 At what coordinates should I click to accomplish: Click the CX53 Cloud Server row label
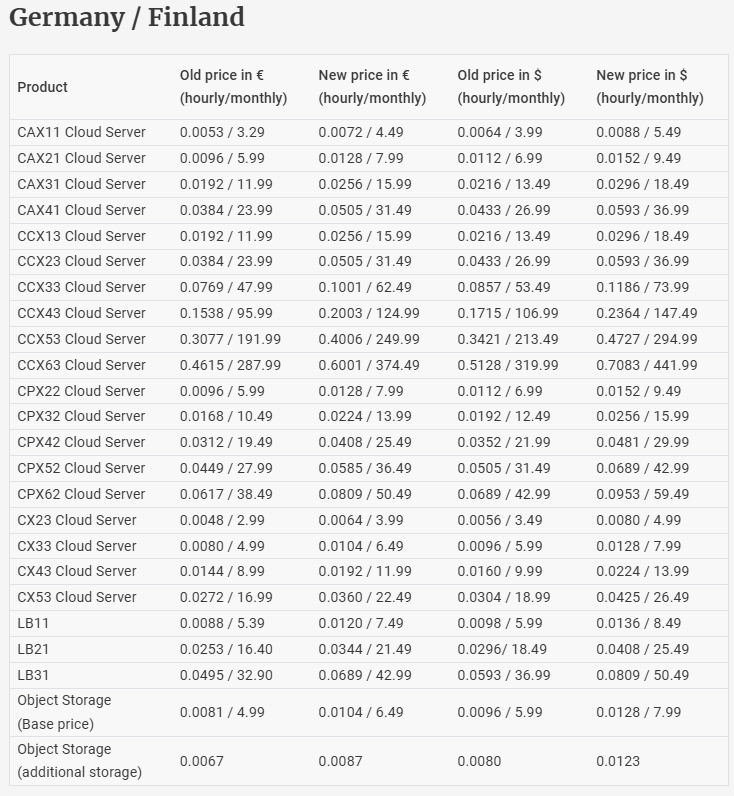[77, 597]
